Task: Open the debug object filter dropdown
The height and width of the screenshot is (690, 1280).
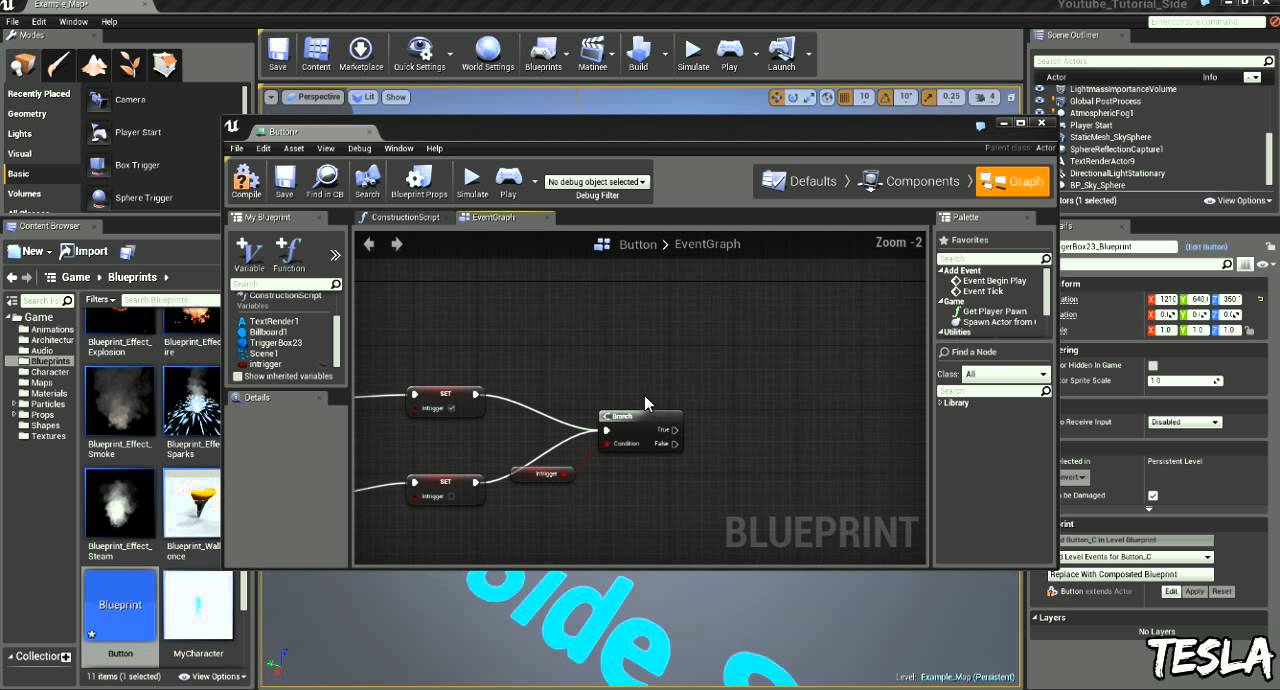Action: tap(597, 182)
